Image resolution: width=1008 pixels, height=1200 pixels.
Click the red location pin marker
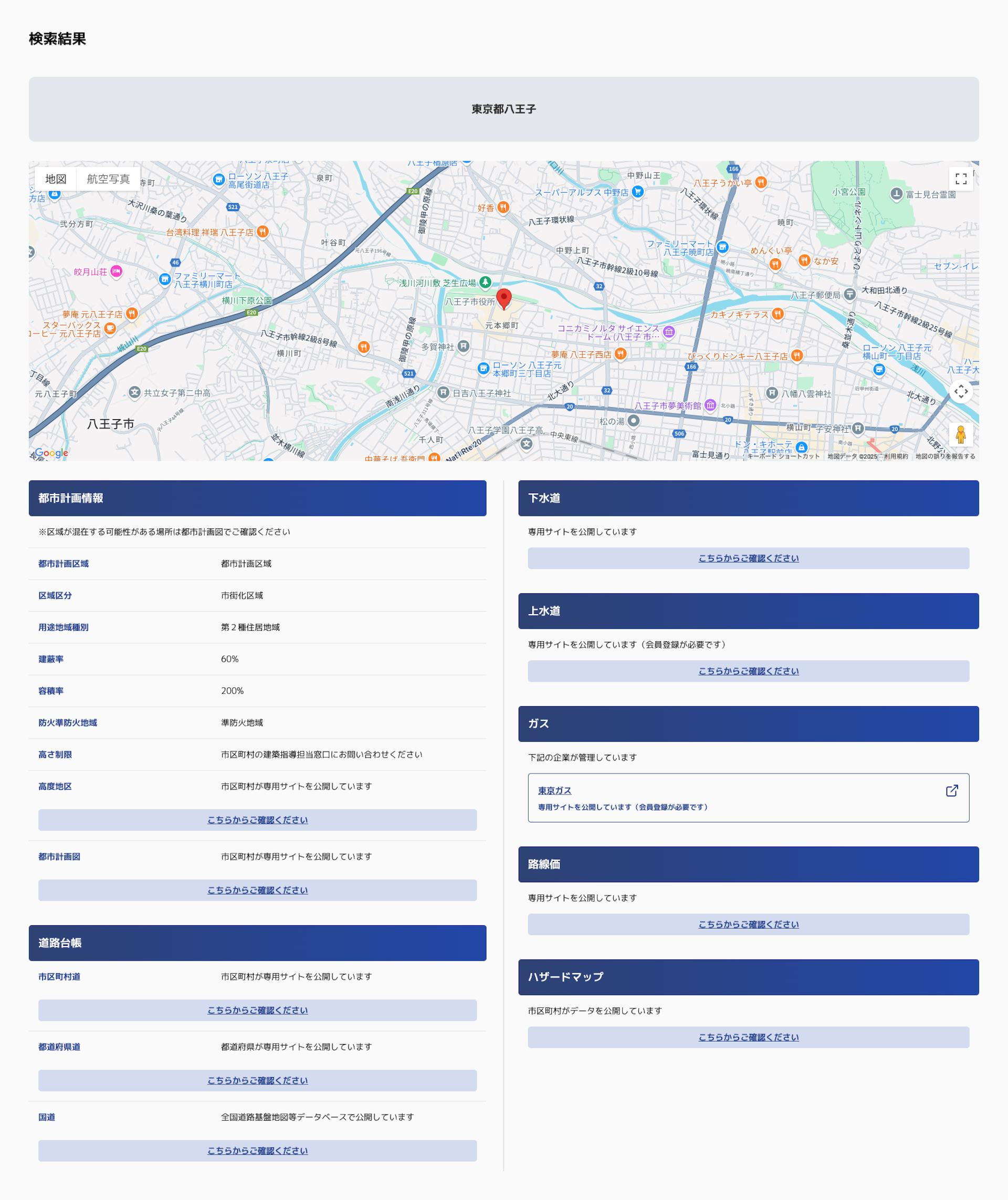click(503, 298)
